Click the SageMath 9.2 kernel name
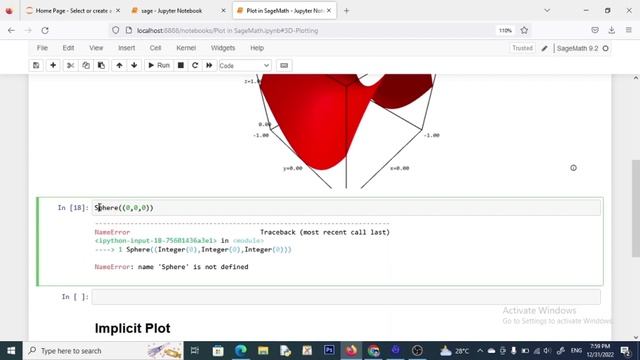The image size is (640, 360). 577,48
